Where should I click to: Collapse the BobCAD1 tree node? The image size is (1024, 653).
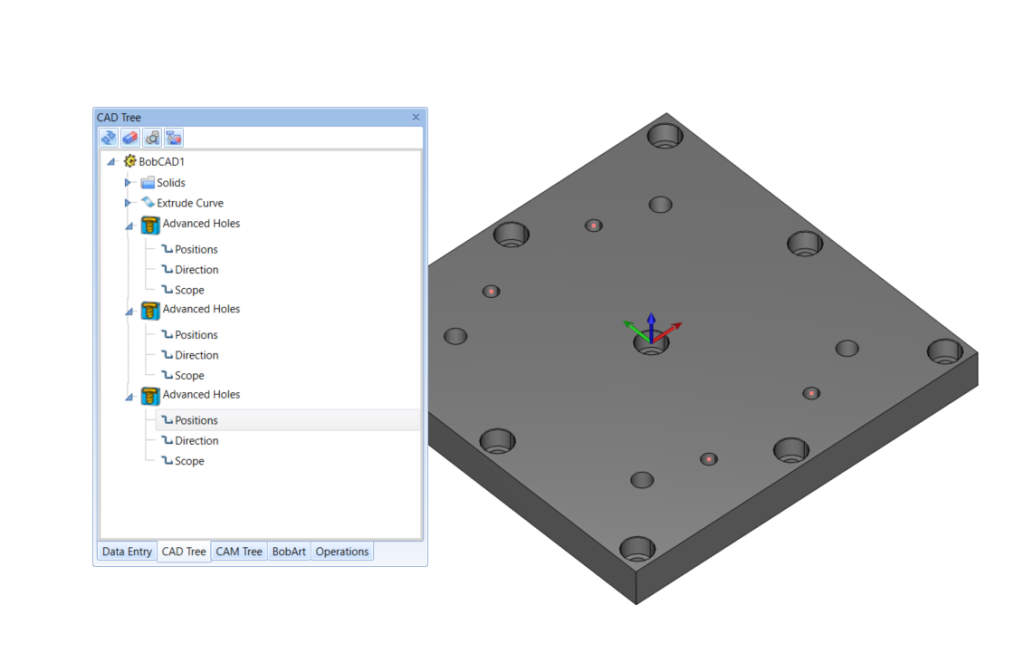click(x=110, y=161)
